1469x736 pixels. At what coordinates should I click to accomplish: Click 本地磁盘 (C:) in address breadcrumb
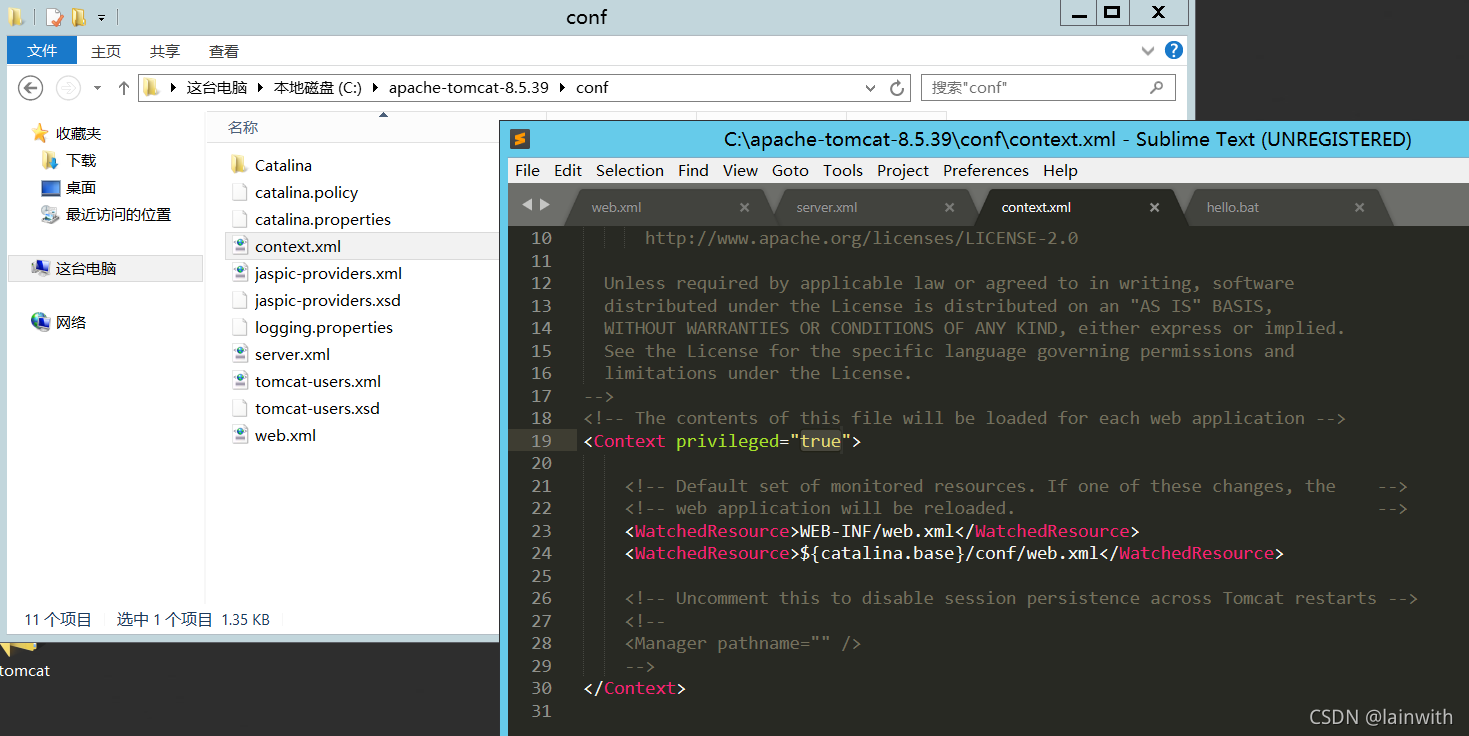318,88
